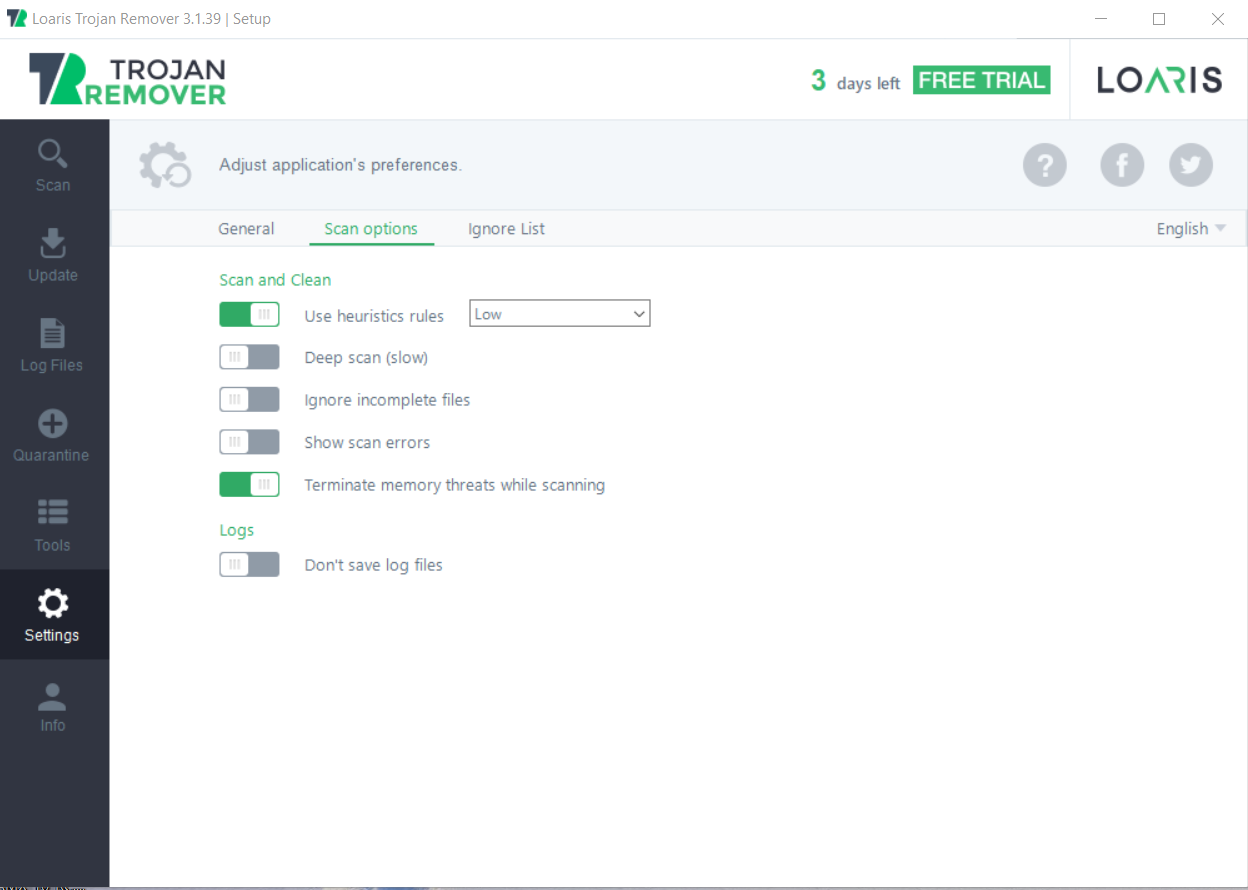Viewport: 1248px width, 890px height.
Task: Open the Quarantine section
Action: (52, 435)
